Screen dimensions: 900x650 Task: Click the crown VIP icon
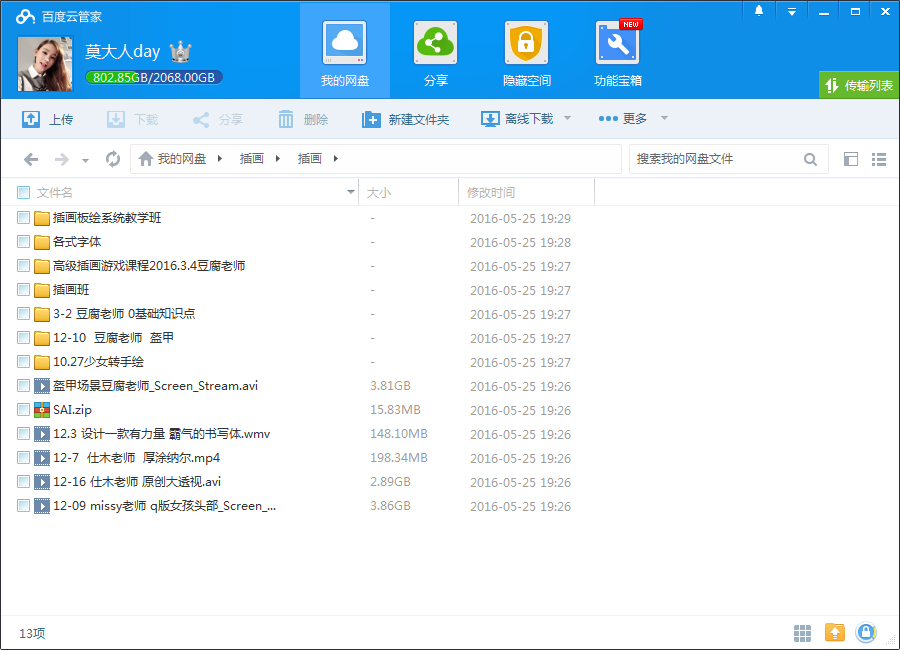[x=180, y=52]
